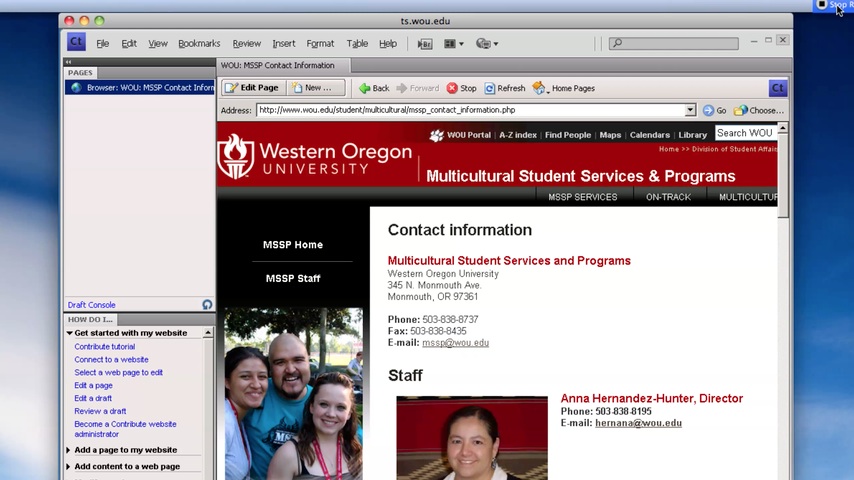Screen dimensions: 854x480
Task: Click the Edit Page button
Action: click(x=253, y=88)
